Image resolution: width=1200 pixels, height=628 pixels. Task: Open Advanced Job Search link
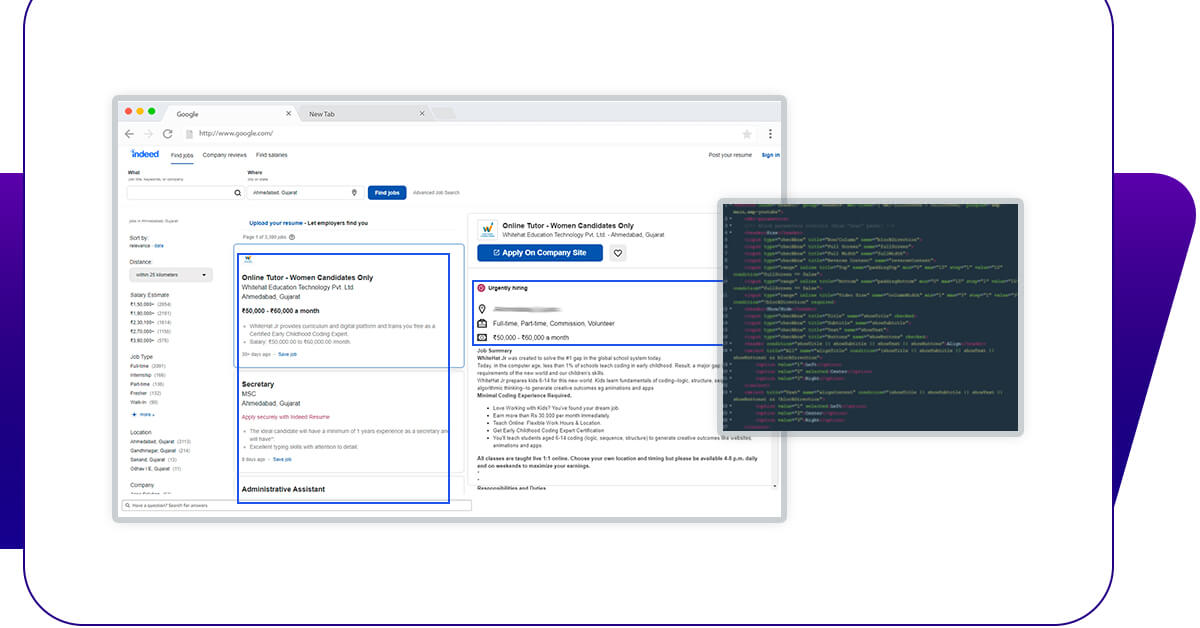436,192
